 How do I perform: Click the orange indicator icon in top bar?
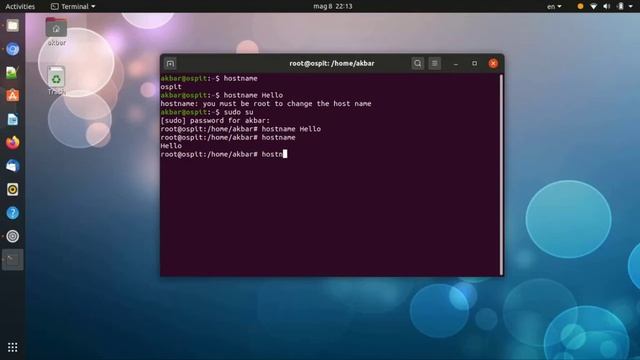click(580, 6)
